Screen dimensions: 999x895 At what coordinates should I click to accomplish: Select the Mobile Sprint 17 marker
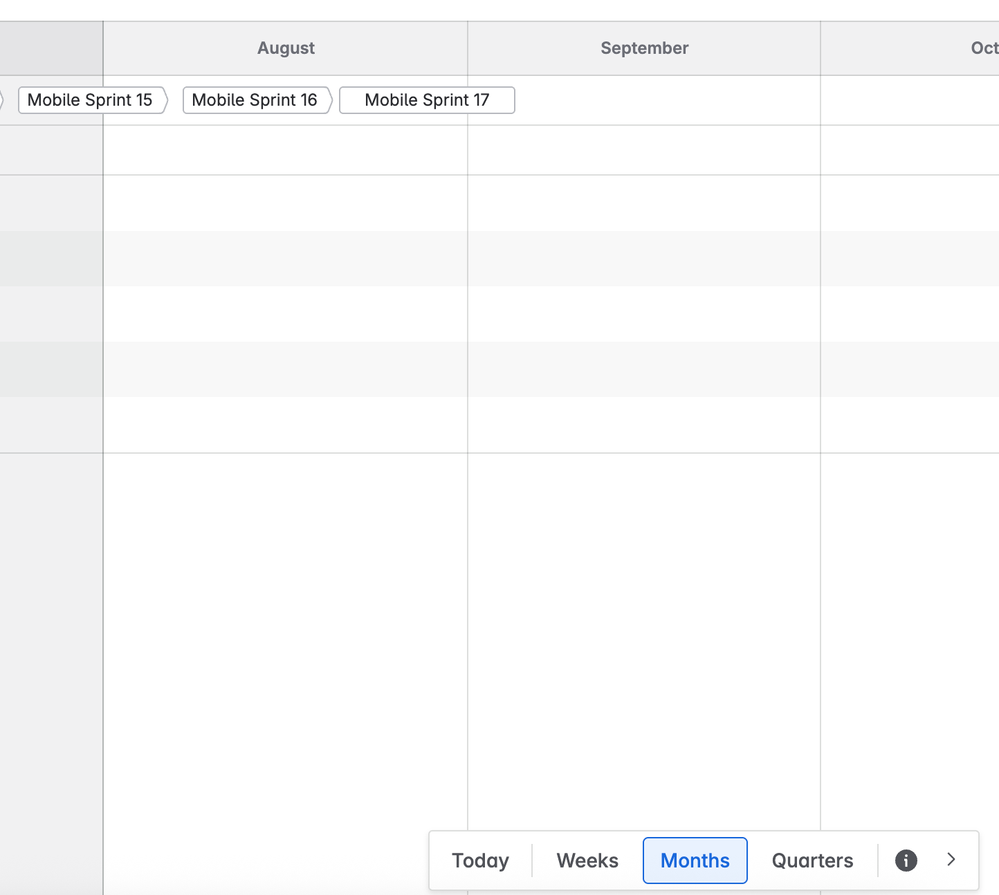pos(427,100)
